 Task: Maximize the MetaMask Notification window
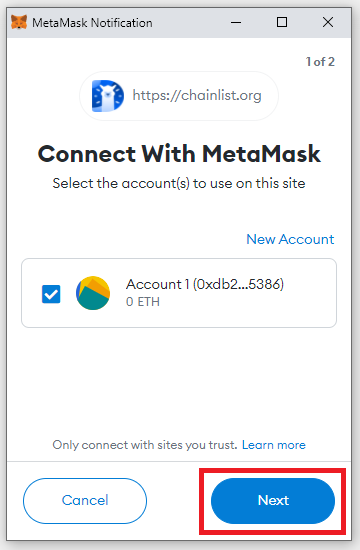tap(282, 22)
